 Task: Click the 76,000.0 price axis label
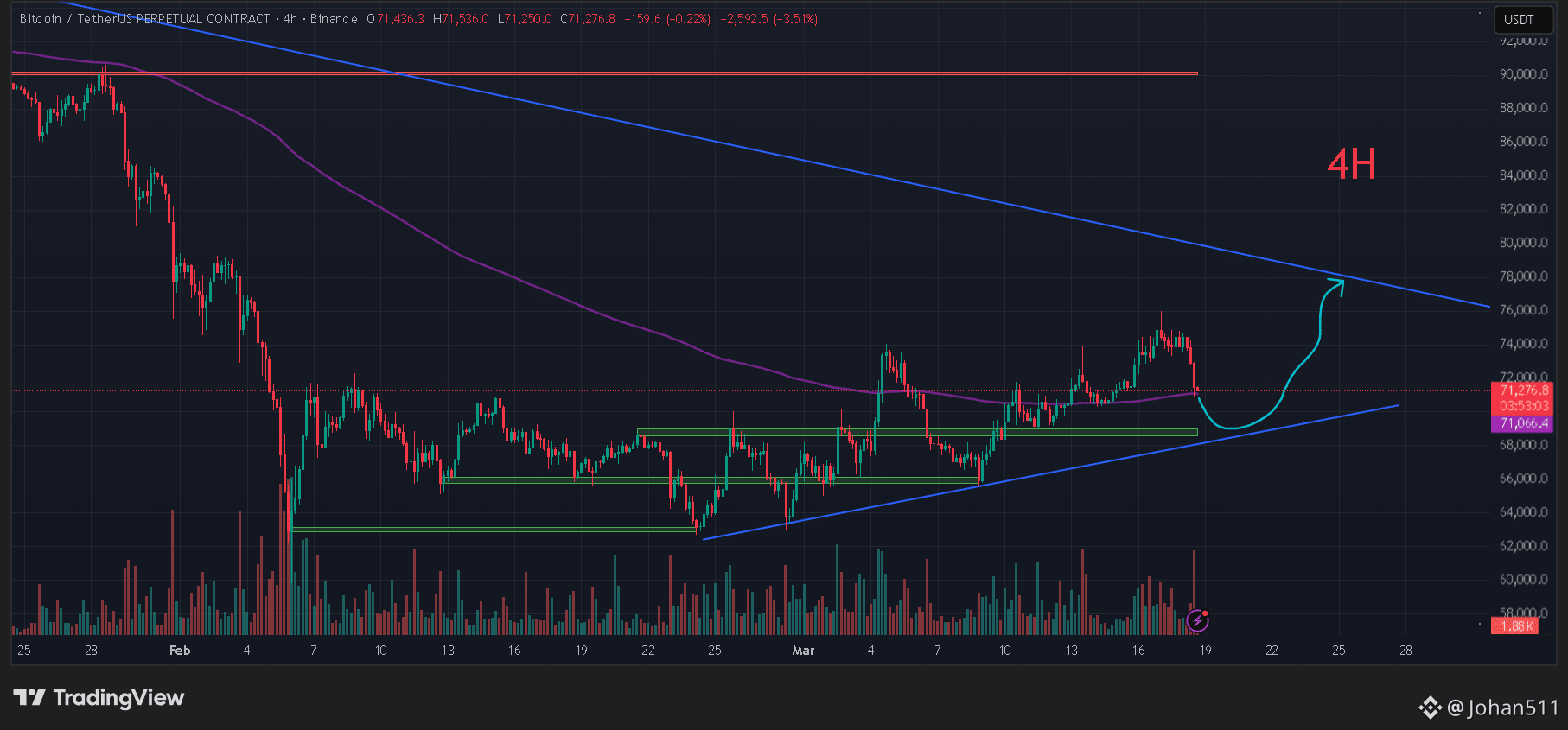coord(1523,310)
